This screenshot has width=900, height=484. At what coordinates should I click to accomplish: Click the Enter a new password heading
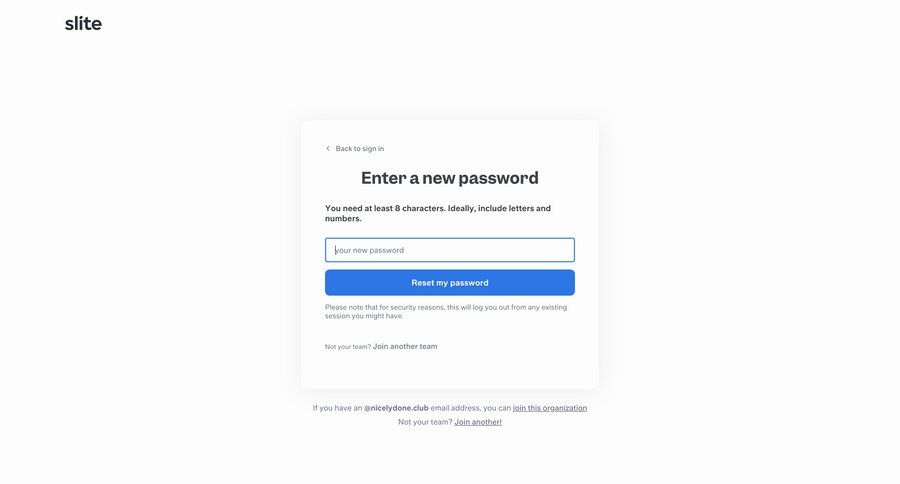coord(449,178)
